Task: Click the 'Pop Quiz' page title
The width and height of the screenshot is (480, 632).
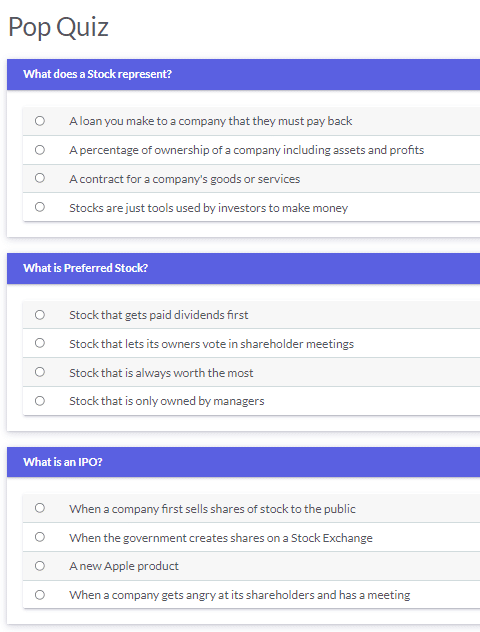Action: pyautogui.click(x=58, y=27)
